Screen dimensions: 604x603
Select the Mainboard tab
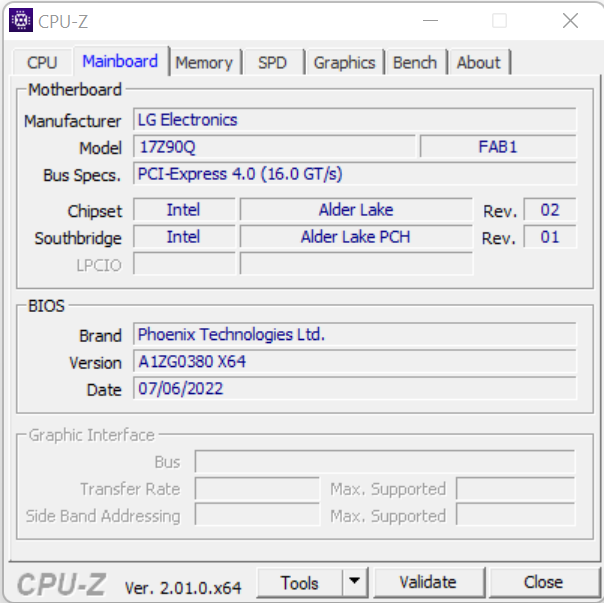coord(120,61)
